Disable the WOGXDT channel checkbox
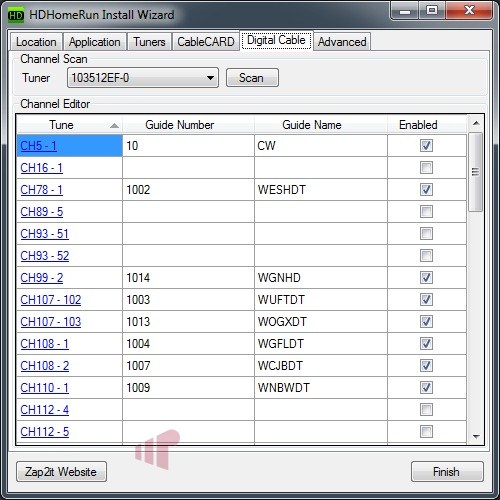The height and width of the screenshot is (500, 500). (426, 322)
